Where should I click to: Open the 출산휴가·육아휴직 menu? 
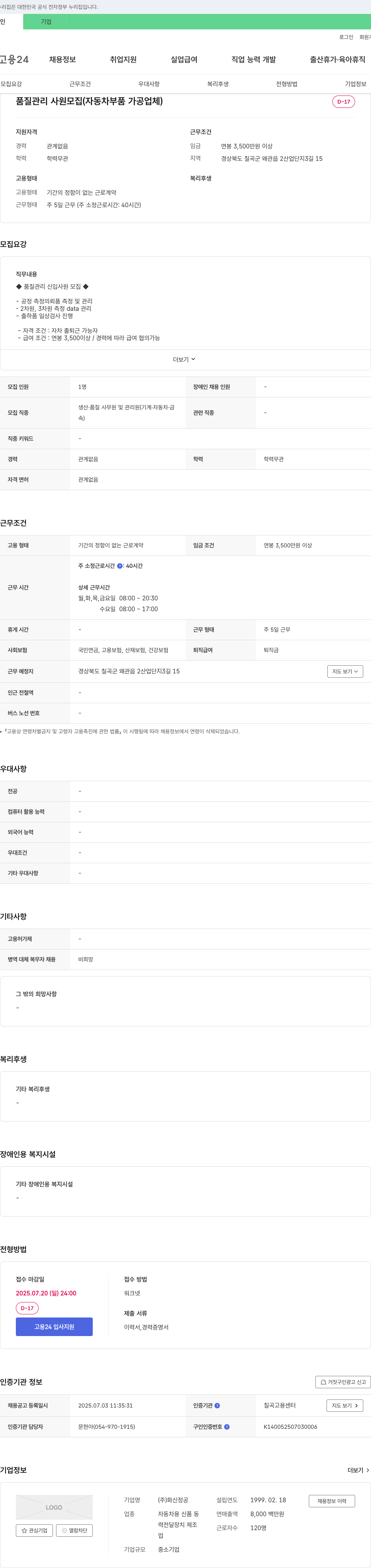[x=337, y=60]
